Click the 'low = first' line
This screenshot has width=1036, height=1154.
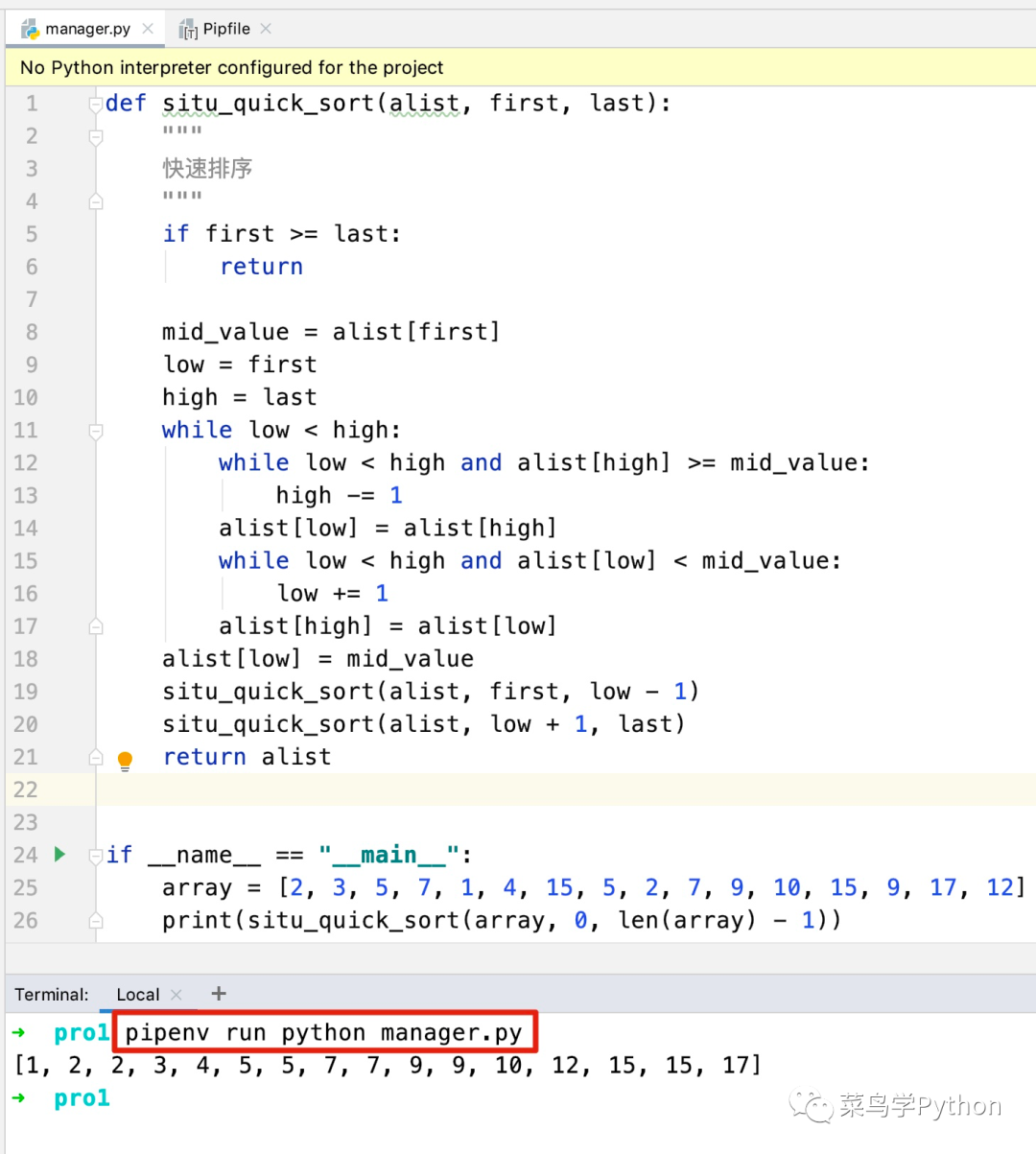(239, 365)
